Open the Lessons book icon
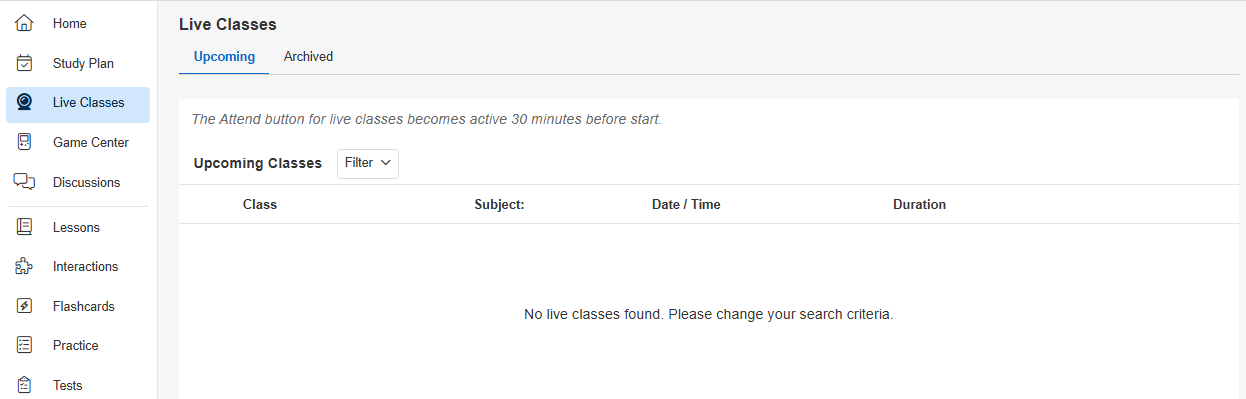Image resolution: width=1246 pixels, height=399 pixels. coord(25,227)
